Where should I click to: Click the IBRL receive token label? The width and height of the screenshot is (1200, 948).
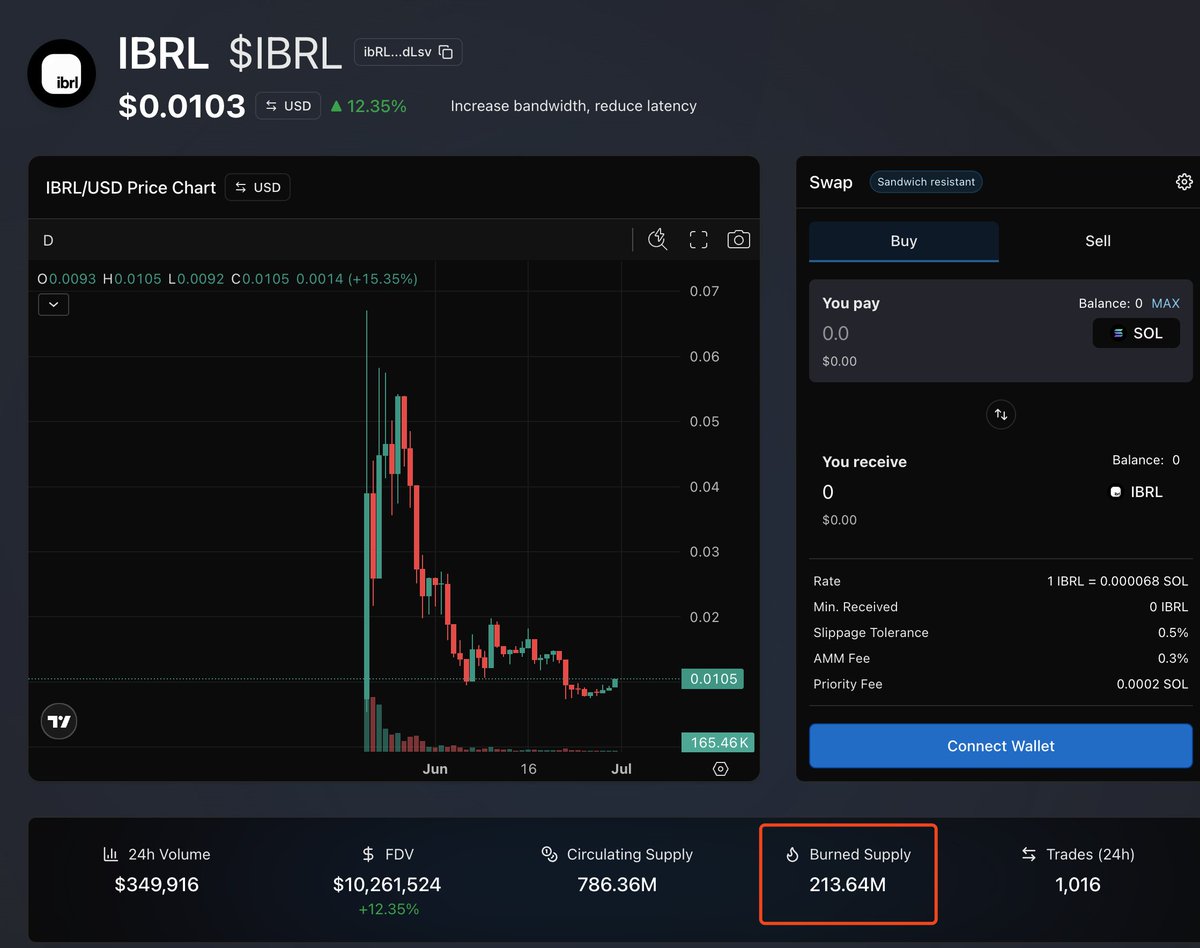(1137, 492)
